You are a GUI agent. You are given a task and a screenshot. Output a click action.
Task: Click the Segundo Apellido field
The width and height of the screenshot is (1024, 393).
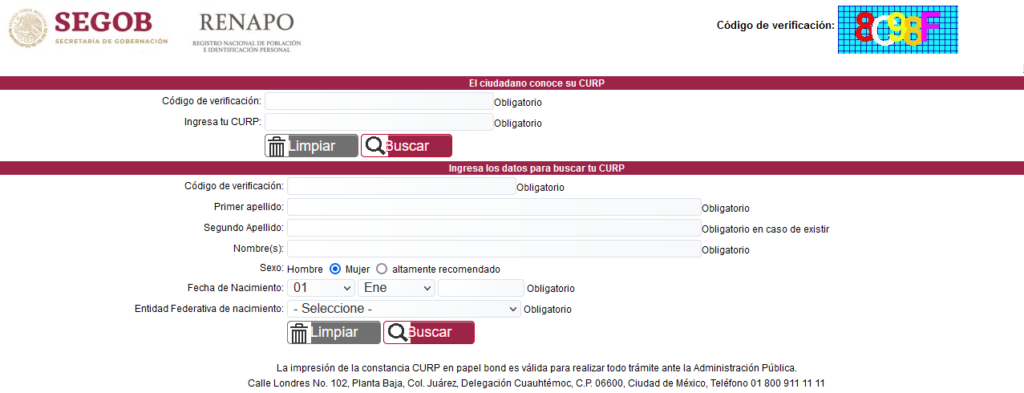tap(494, 228)
